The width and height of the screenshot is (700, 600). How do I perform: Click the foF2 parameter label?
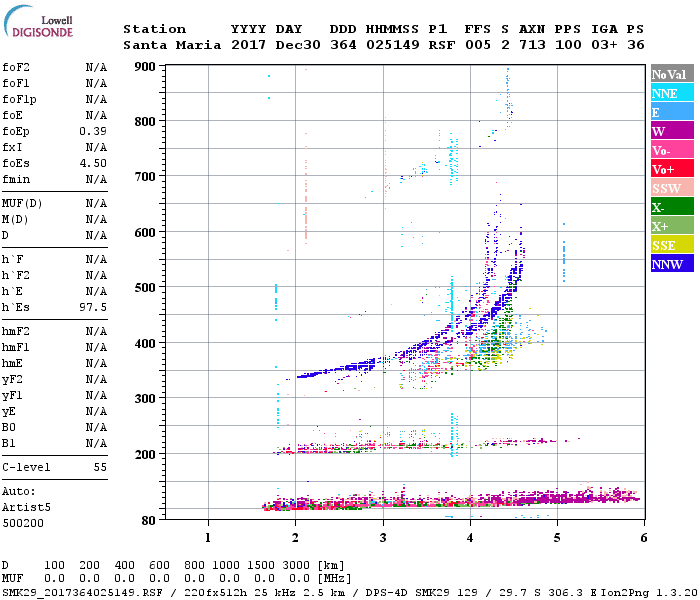coord(16,67)
